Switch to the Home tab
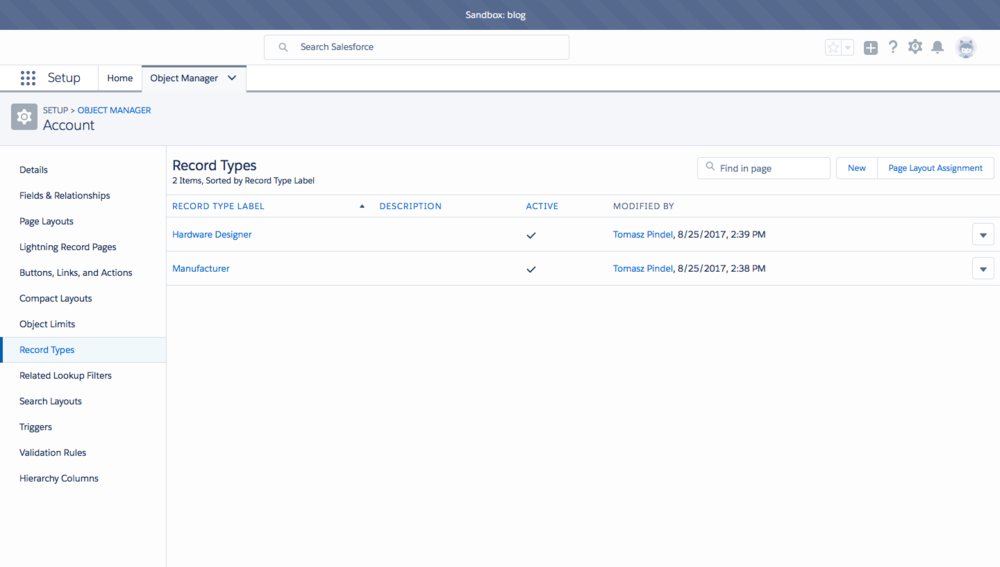The image size is (1000, 567). tap(120, 78)
